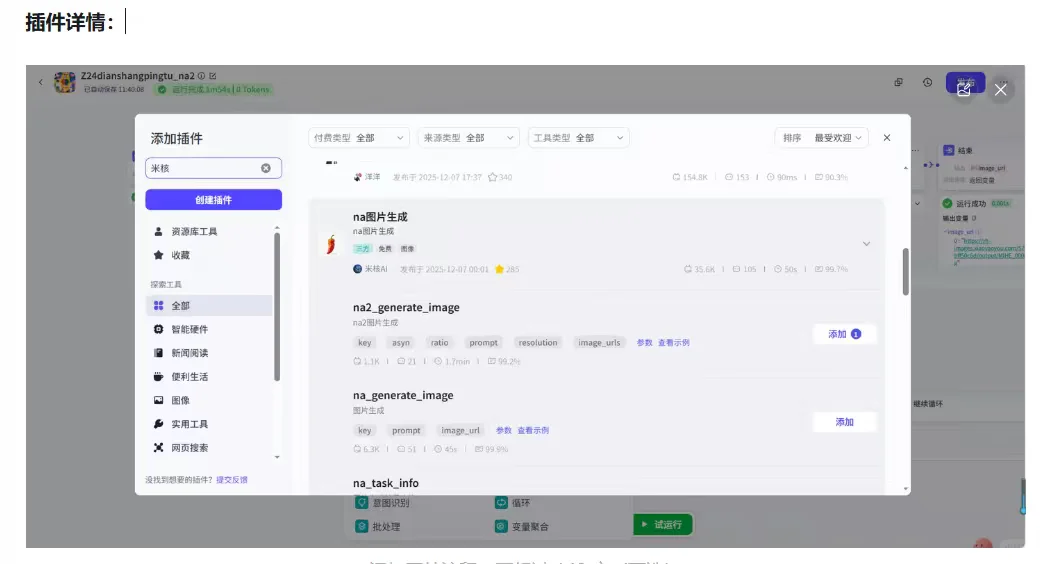Screen dimensions: 1043x564
Task: Clear the 米核 search field
Action: tap(265, 168)
